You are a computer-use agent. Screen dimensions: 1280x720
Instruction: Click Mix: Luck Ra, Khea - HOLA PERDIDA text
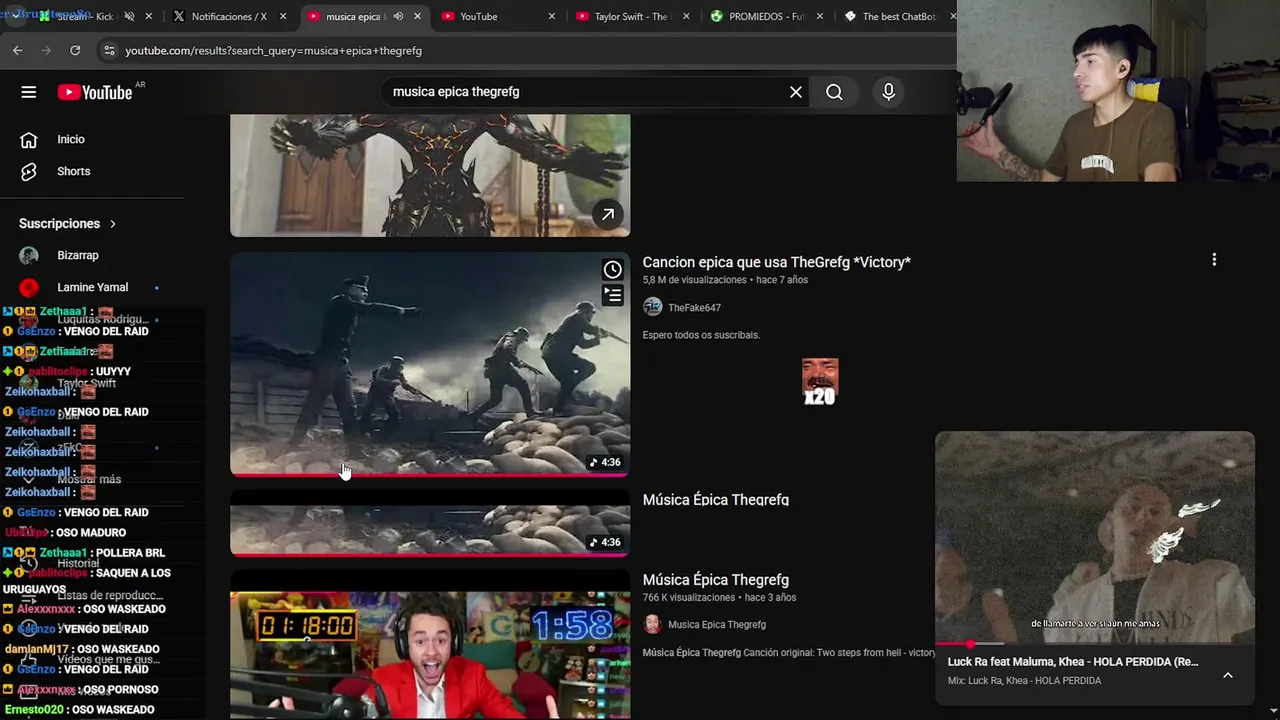[x=1024, y=681]
